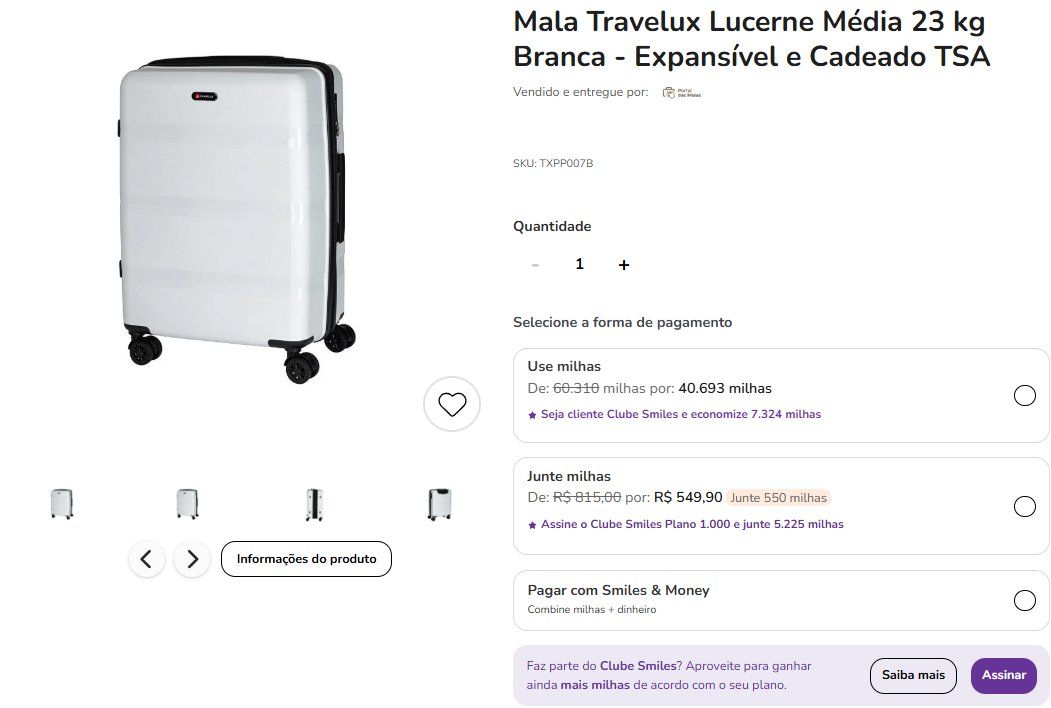Add product to wishlist with heart icon
1051x708 pixels.
452,404
